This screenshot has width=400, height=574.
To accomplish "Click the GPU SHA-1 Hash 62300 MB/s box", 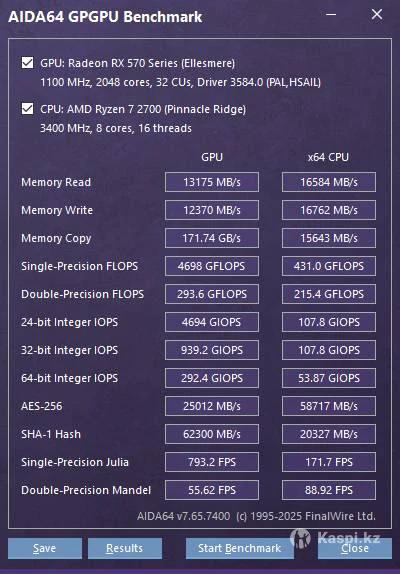I will (212, 434).
